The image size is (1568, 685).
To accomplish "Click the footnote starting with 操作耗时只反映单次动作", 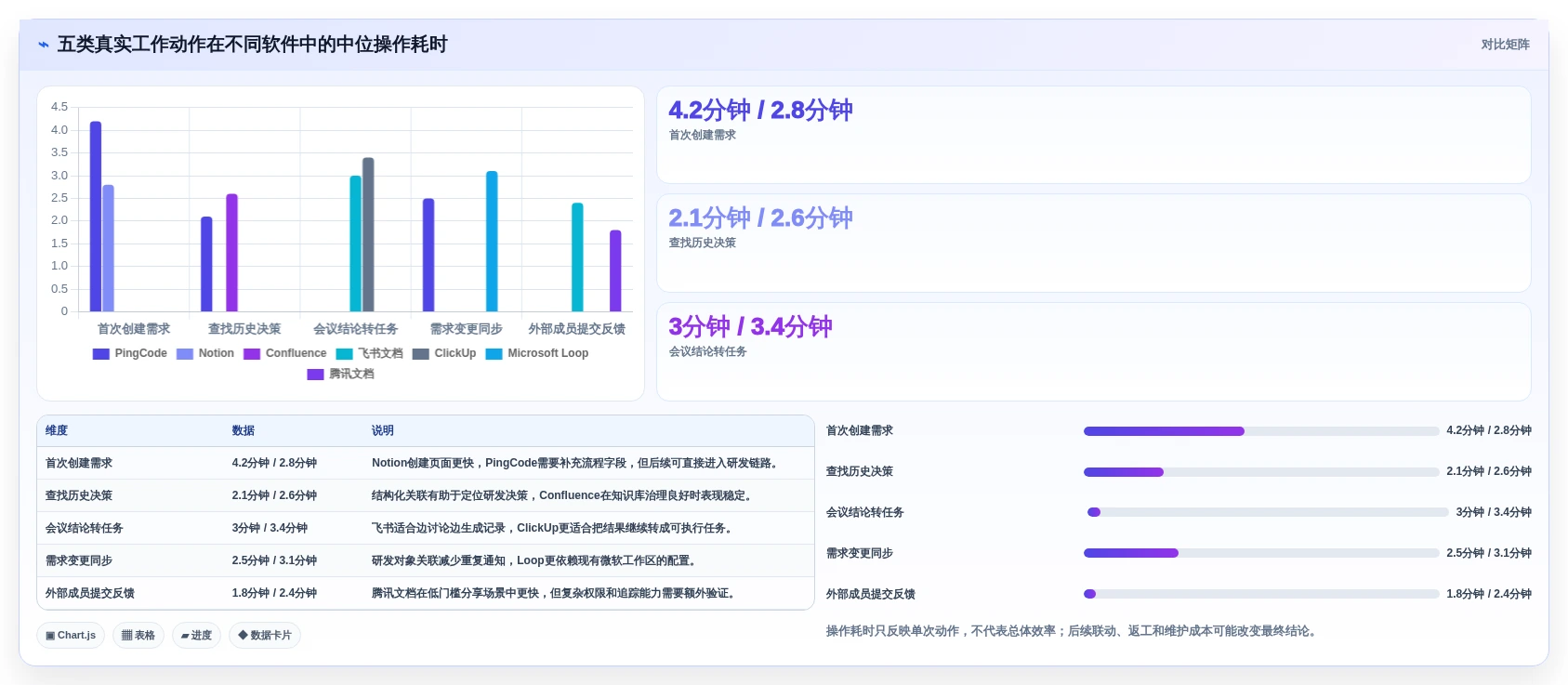I will (1074, 631).
